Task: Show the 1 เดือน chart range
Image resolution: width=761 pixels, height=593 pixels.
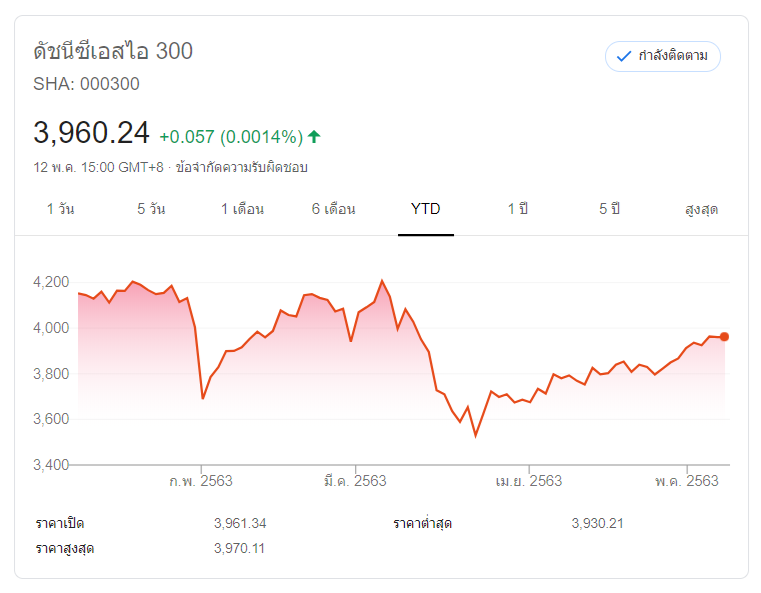Action: tap(243, 209)
